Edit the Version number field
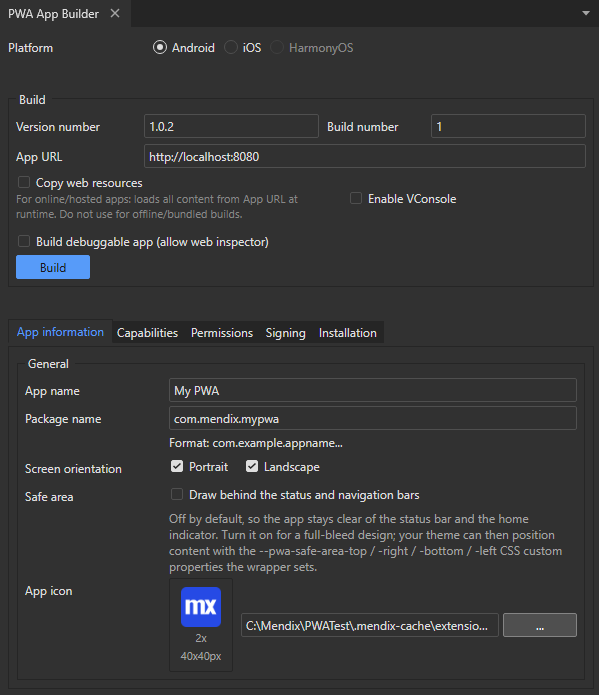The width and height of the screenshot is (599, 695). click(x=231, y=126)
